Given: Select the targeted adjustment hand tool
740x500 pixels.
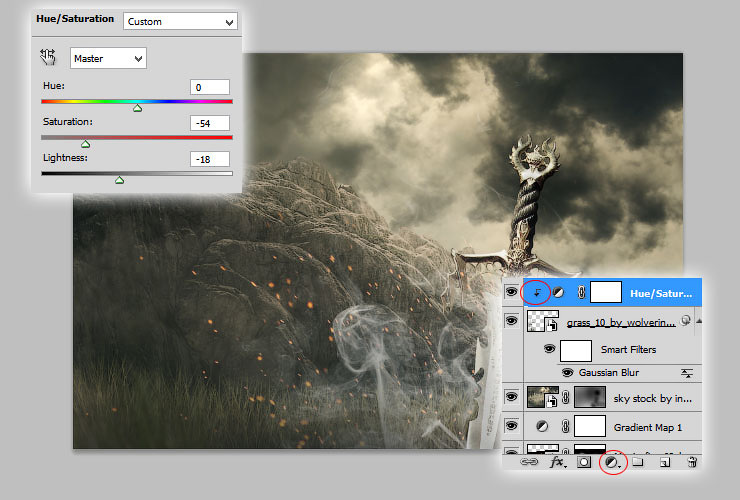Looking at the screenshot, I should 48,58.
